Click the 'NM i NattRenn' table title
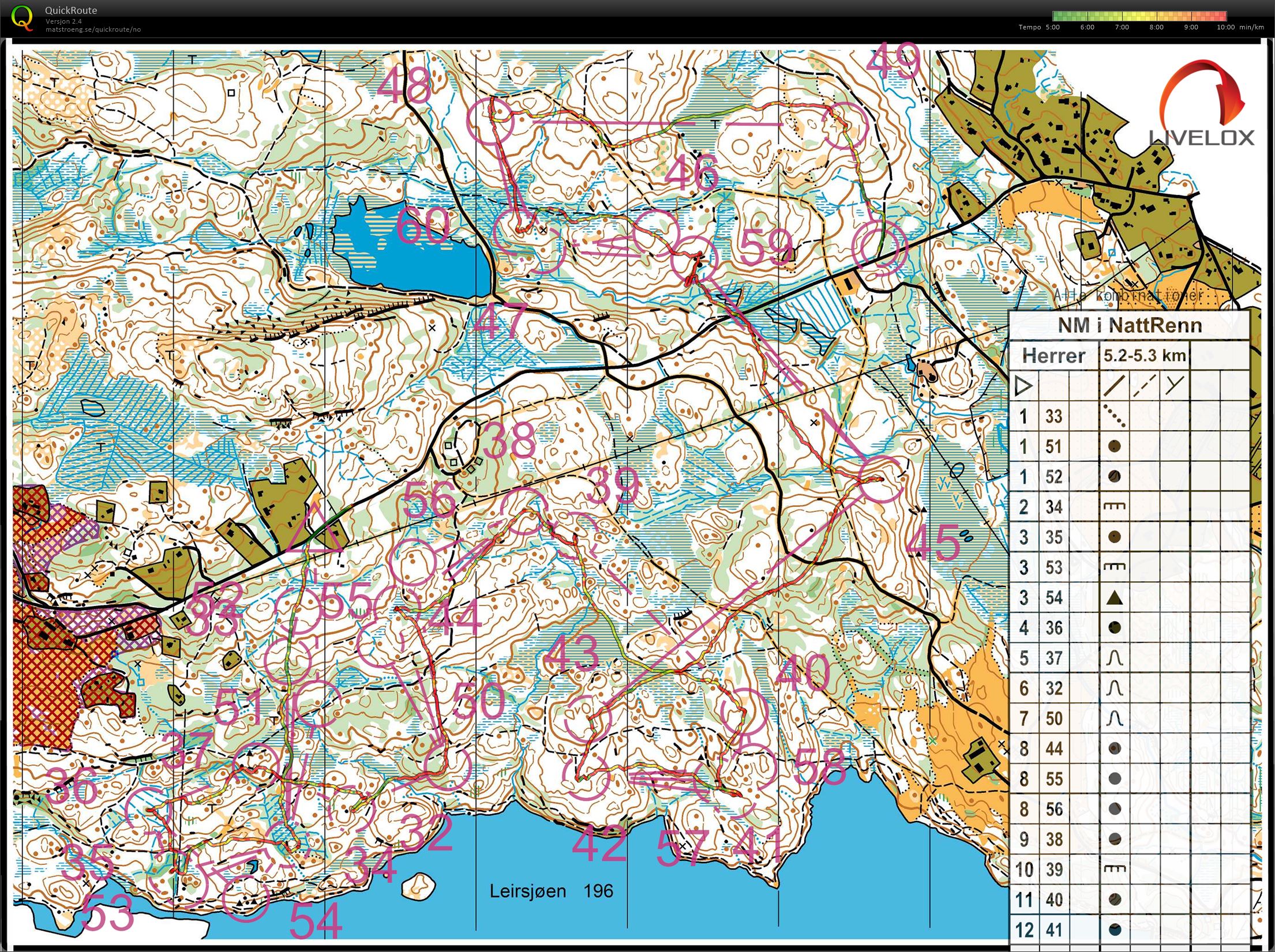The width and height of the screenshot is (1275, 952). click(1130, 325)
